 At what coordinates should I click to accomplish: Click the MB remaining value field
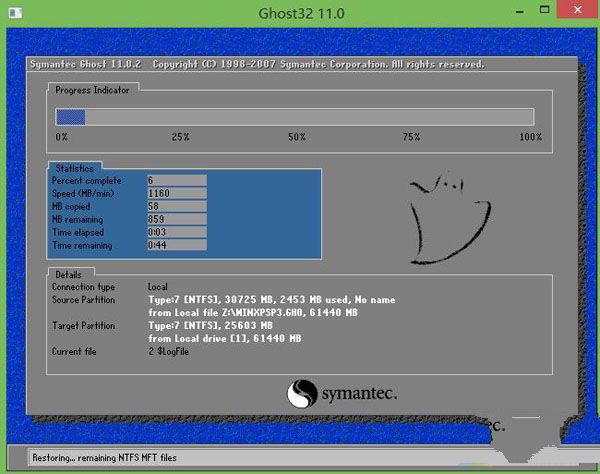(x=176, y=219)
